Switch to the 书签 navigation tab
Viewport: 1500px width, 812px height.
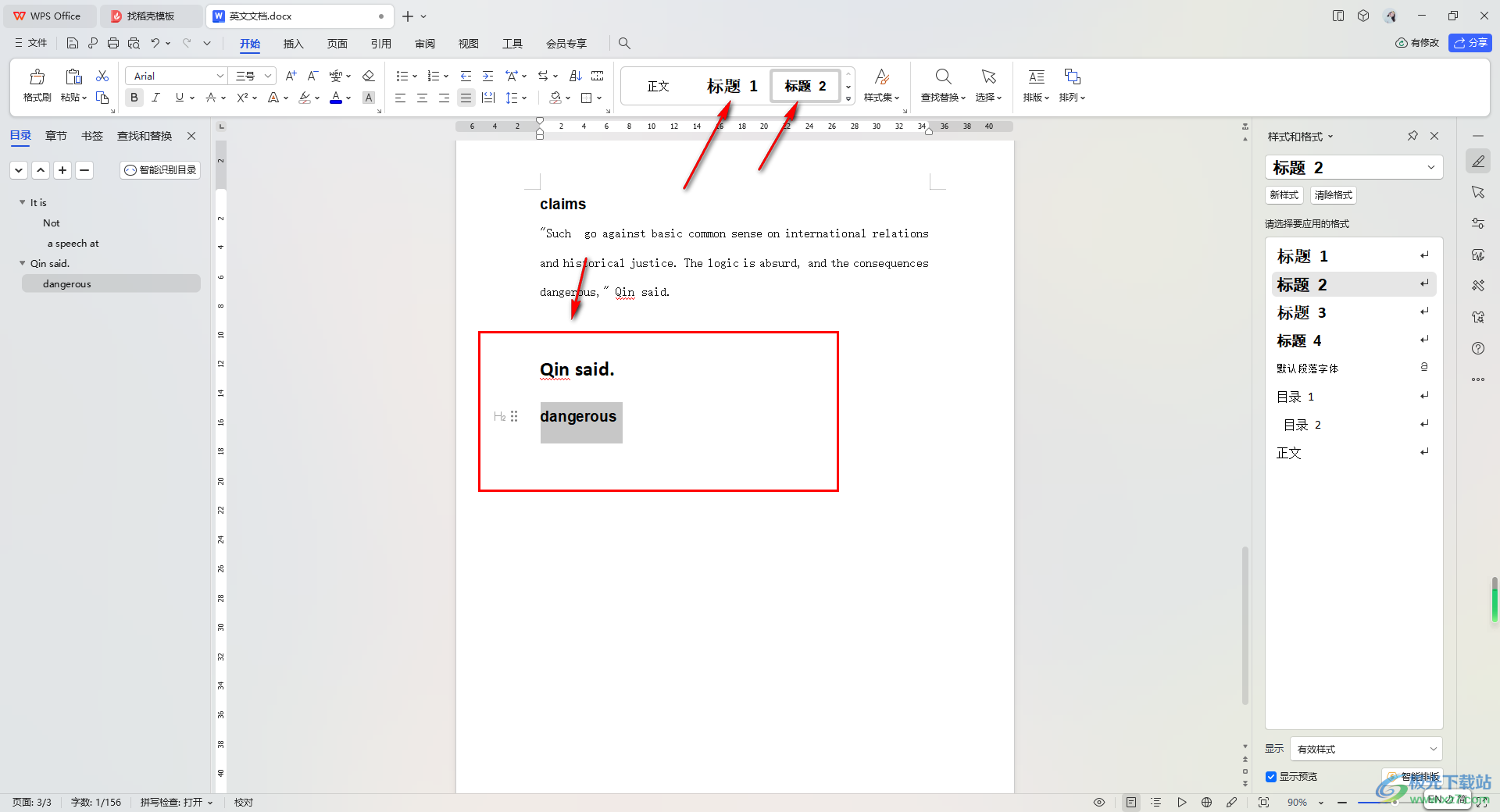pos(91,136)
